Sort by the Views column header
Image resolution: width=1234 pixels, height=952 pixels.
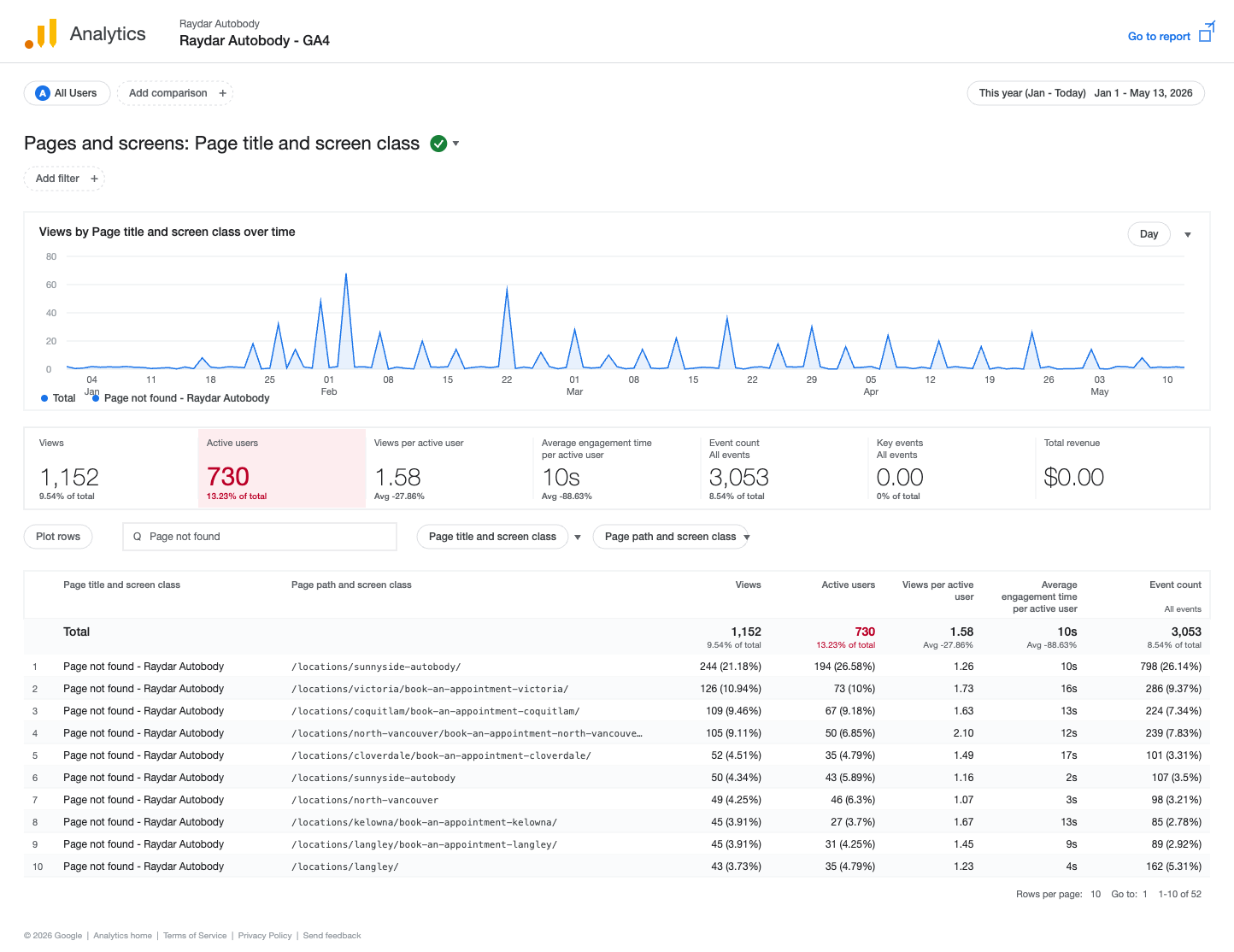click(748, 585)
